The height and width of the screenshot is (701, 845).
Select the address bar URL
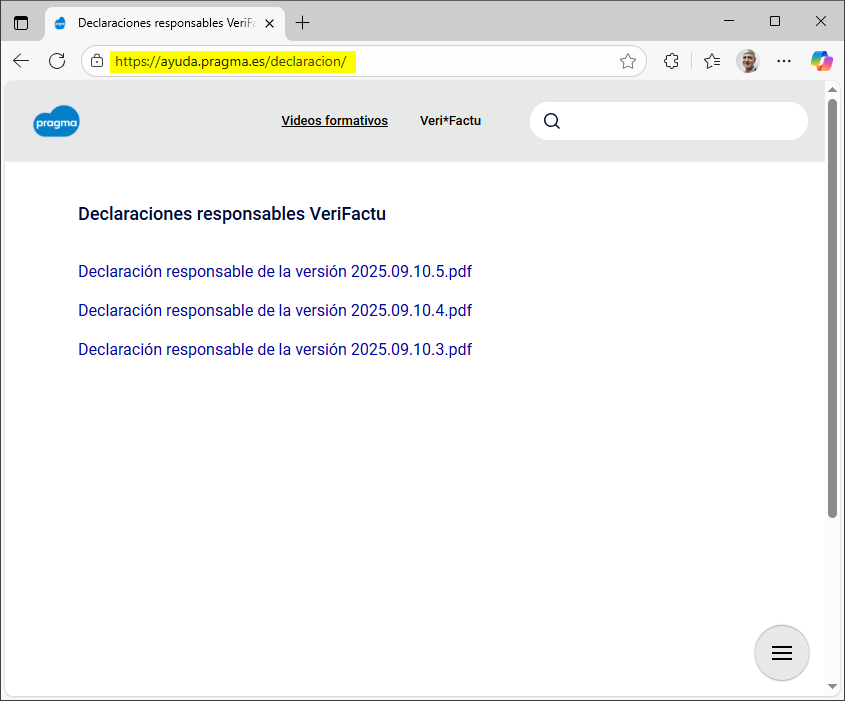[231, 61]
